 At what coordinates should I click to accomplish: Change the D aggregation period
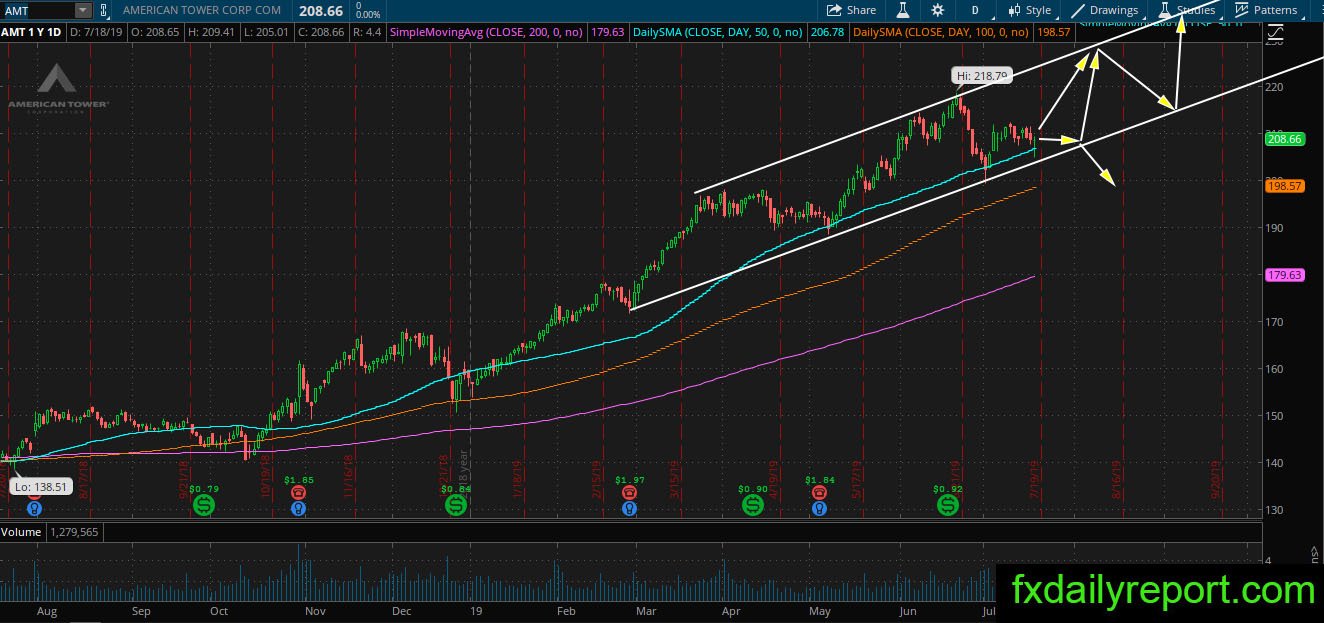click(975, 10)
